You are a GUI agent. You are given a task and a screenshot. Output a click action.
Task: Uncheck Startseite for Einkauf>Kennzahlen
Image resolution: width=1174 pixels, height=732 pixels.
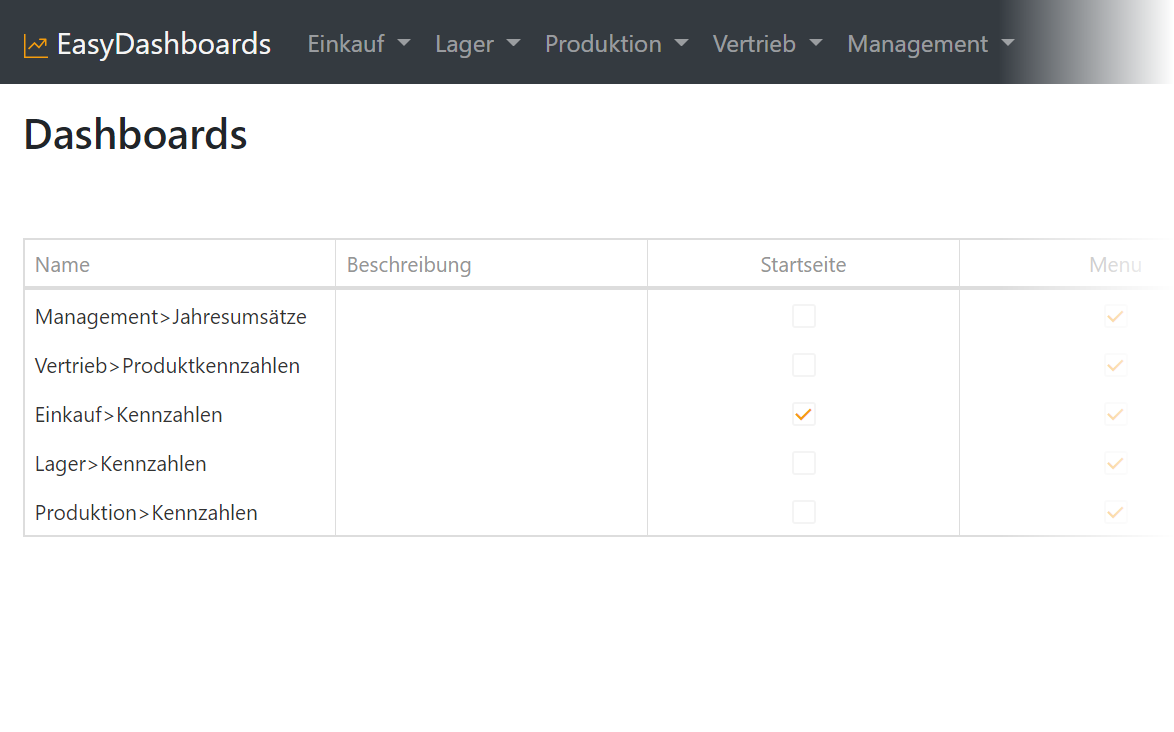[x=804, y=414]
